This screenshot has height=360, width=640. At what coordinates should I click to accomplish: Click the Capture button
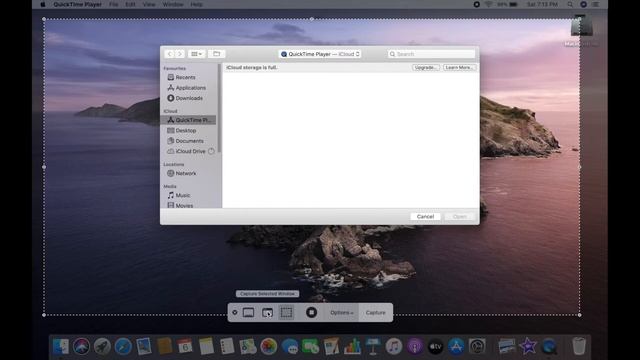pos(376,313)
